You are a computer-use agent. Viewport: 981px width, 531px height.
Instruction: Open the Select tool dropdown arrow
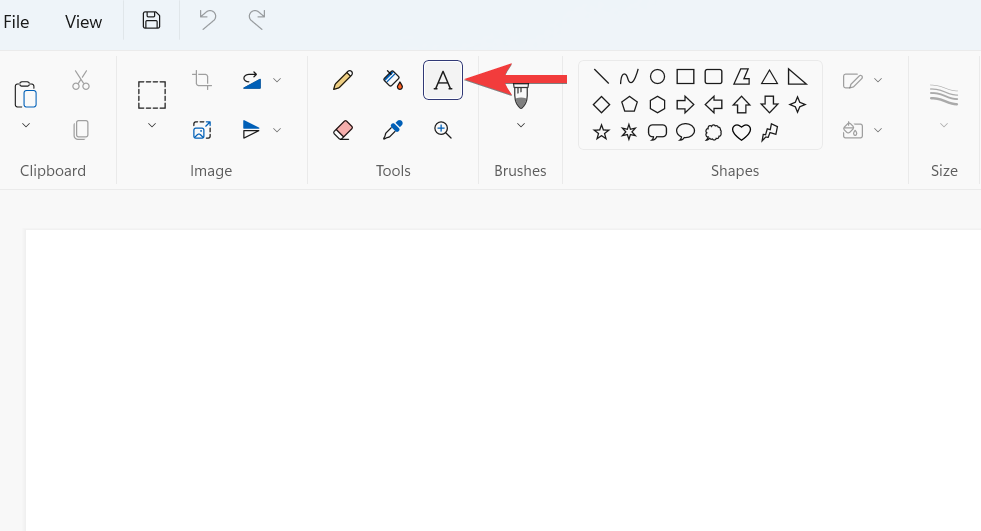coord(152,125)
